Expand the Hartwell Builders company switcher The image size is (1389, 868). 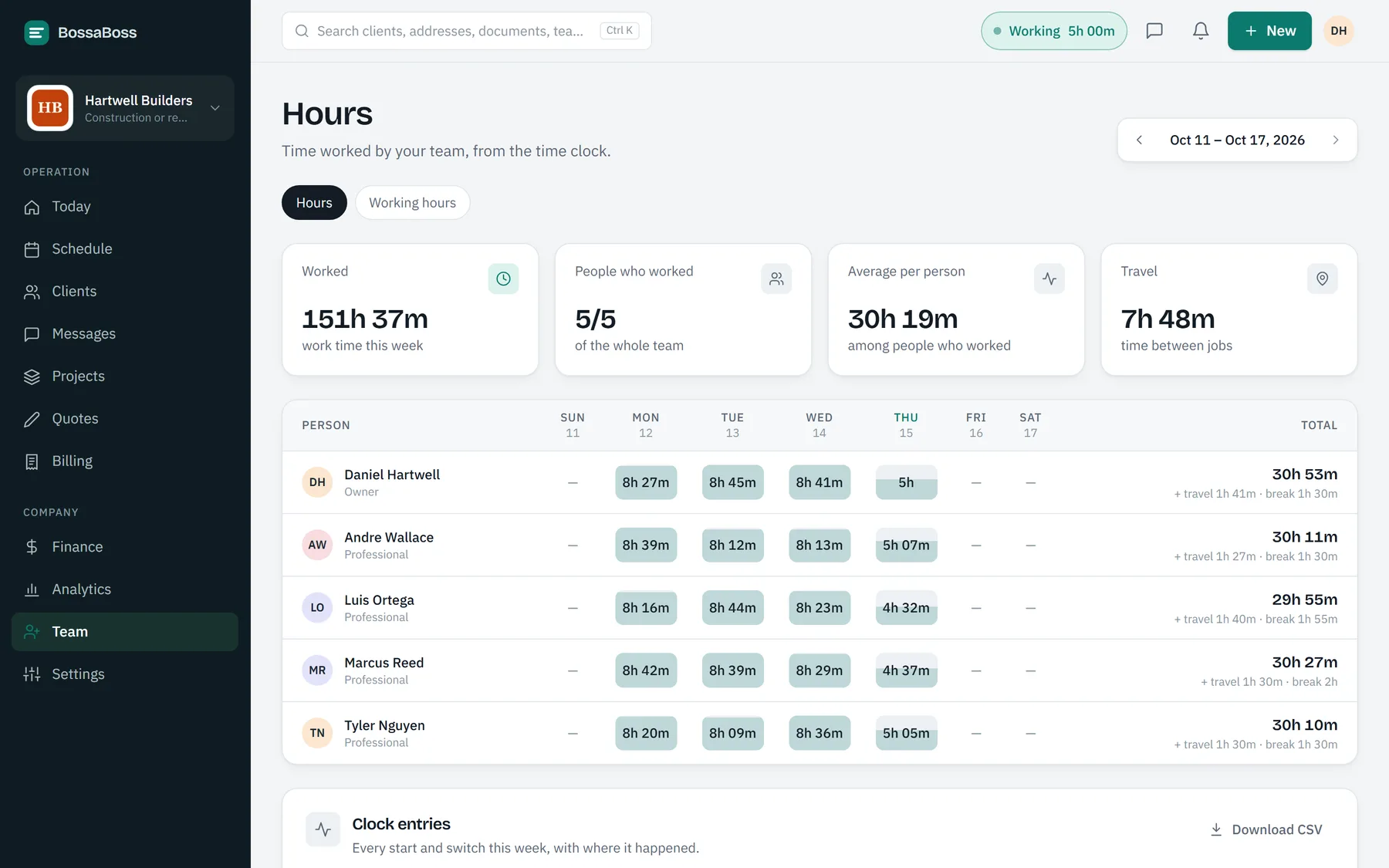(x=125, y=108)
